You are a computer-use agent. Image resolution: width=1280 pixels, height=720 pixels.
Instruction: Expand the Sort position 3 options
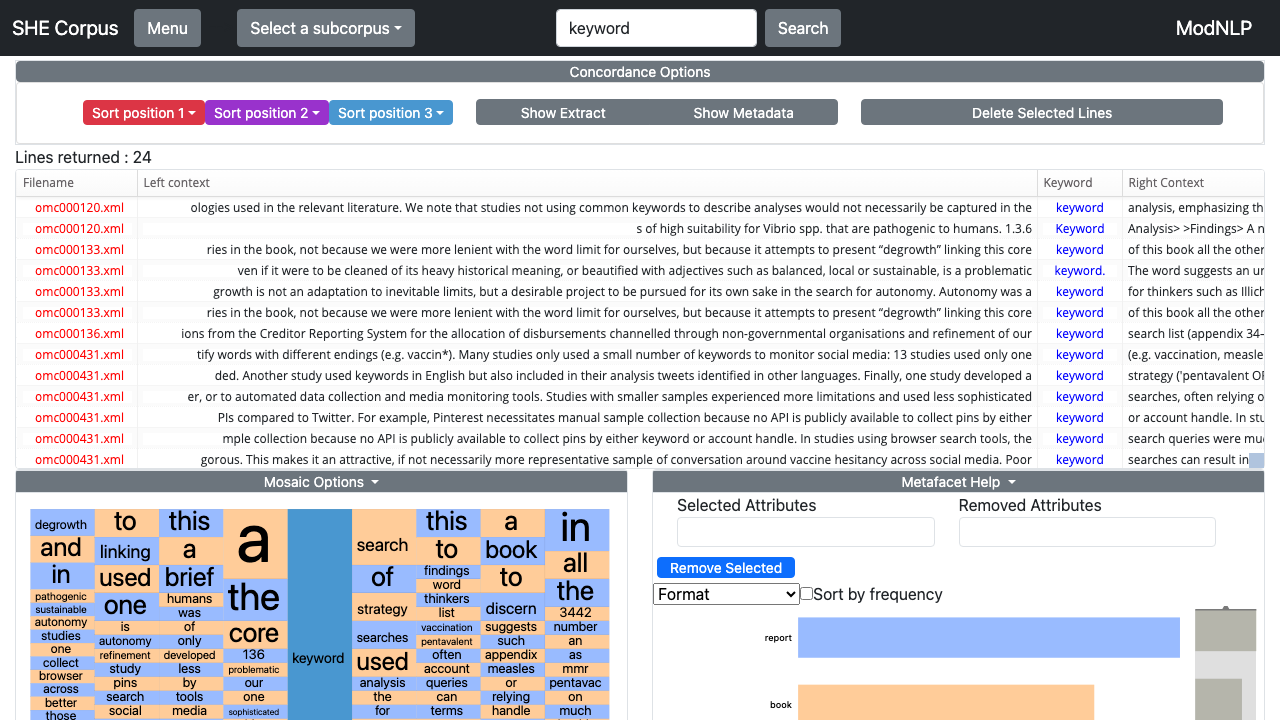pos(390,112)
